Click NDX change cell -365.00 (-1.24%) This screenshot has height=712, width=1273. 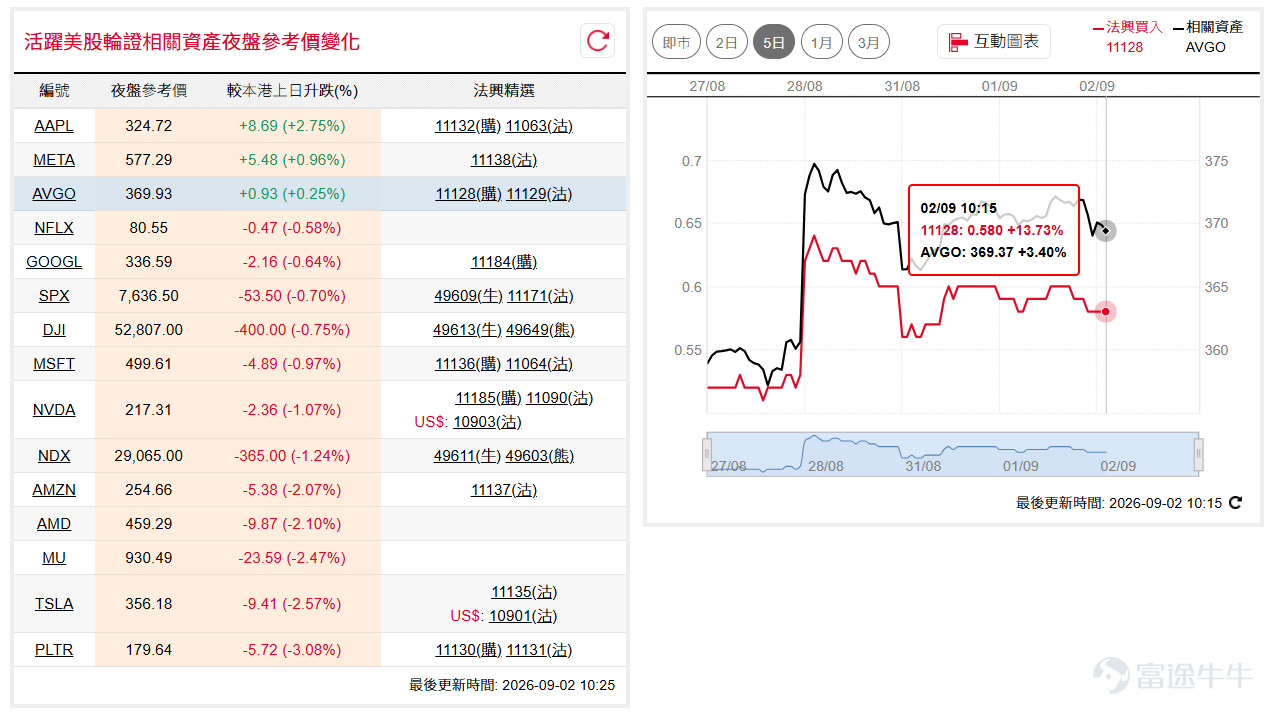tap(292, 456)
